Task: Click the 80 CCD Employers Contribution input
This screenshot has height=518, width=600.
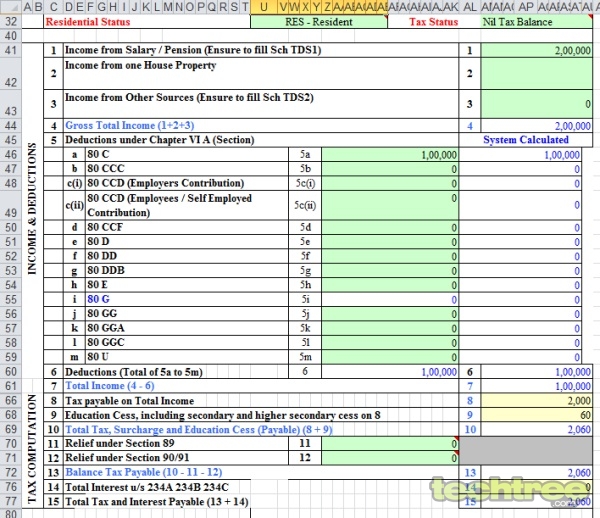Action: pyautogui.click(x=390, y=183)
